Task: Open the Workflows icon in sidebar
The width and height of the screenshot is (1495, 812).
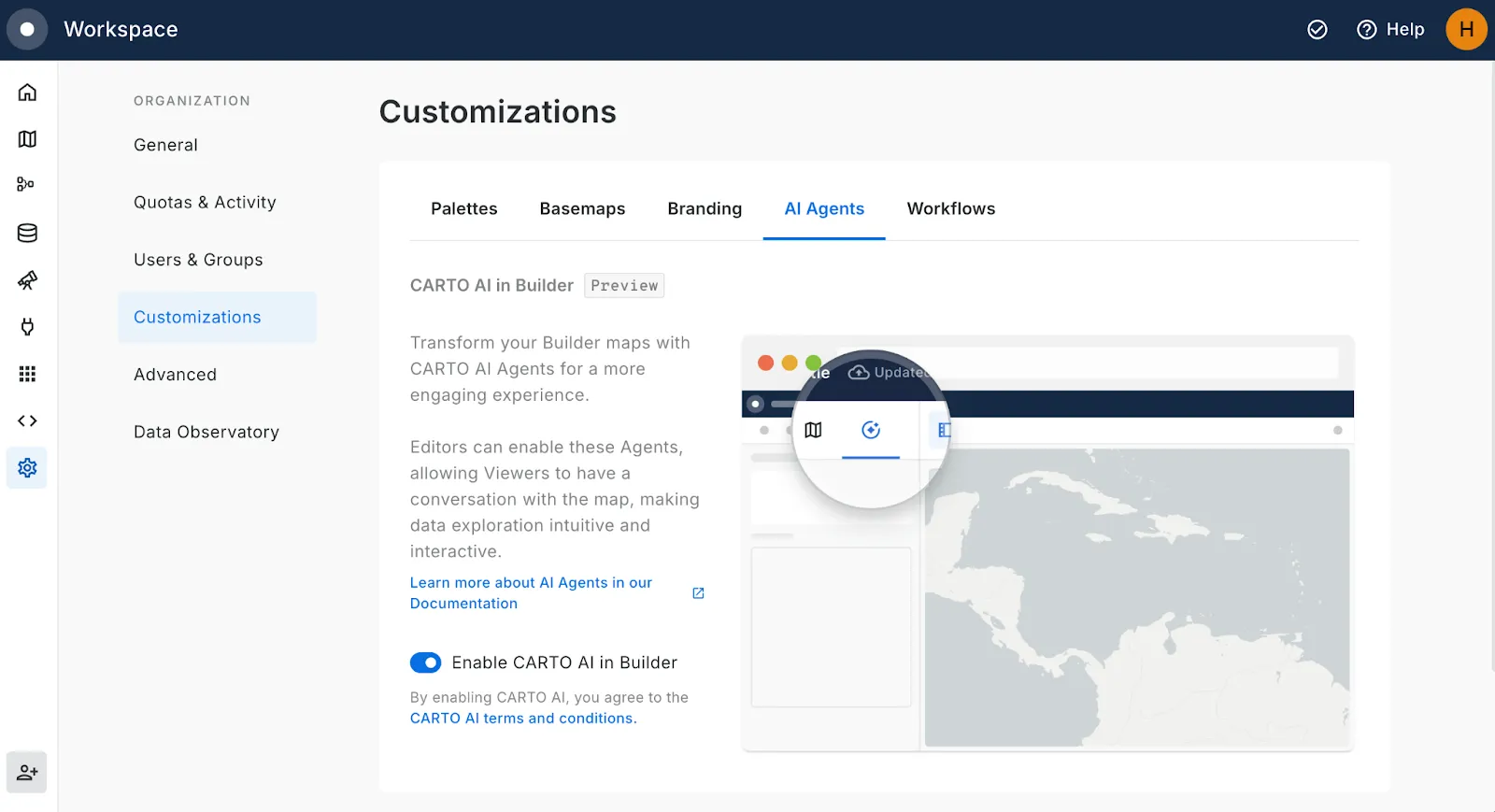Action: [26, 185]
